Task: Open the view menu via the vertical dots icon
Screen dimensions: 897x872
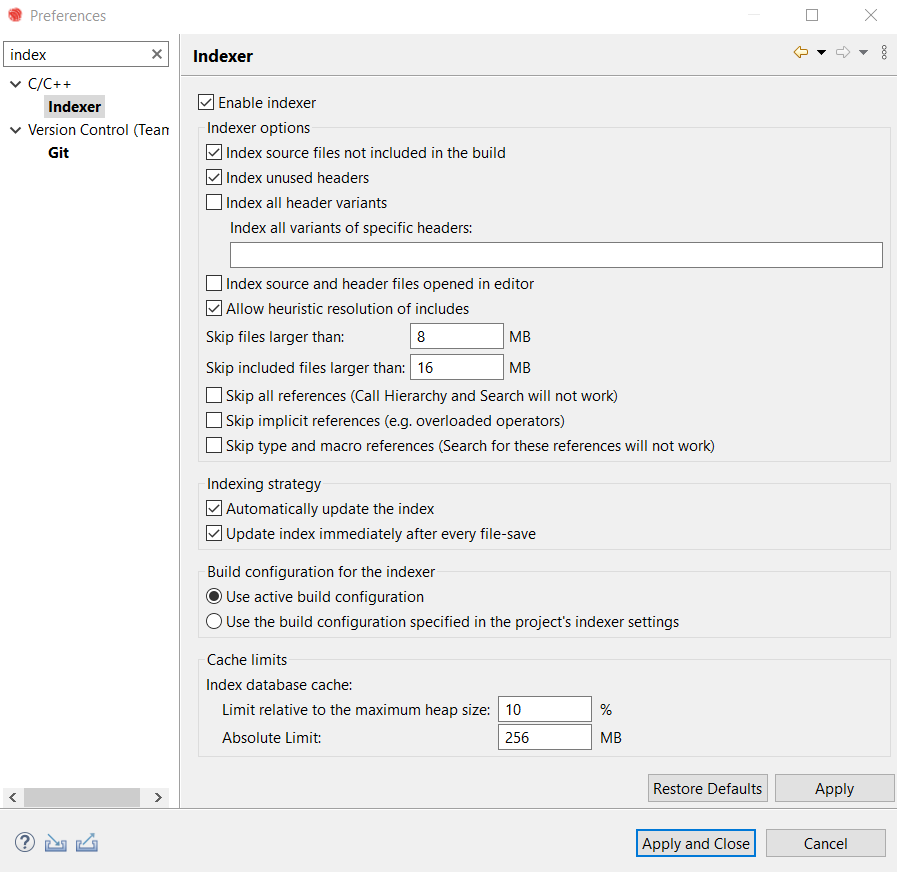Action: coord(883,52)
